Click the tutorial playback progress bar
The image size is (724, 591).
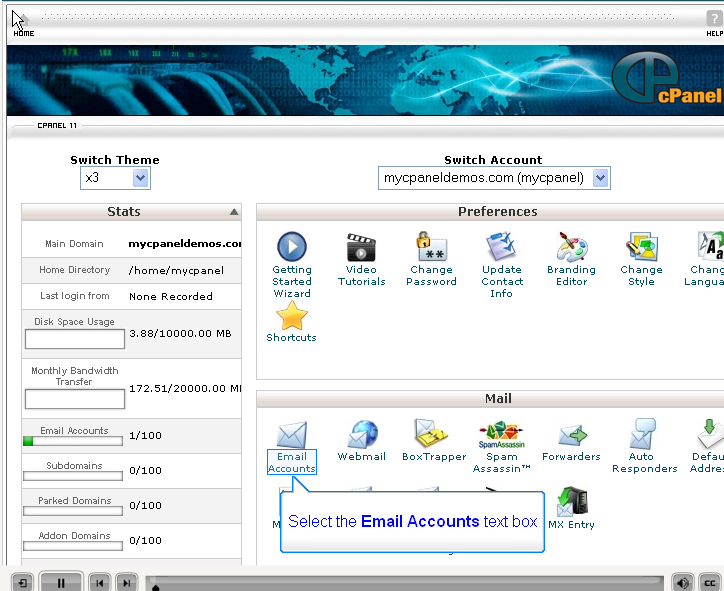pos(404,583)
